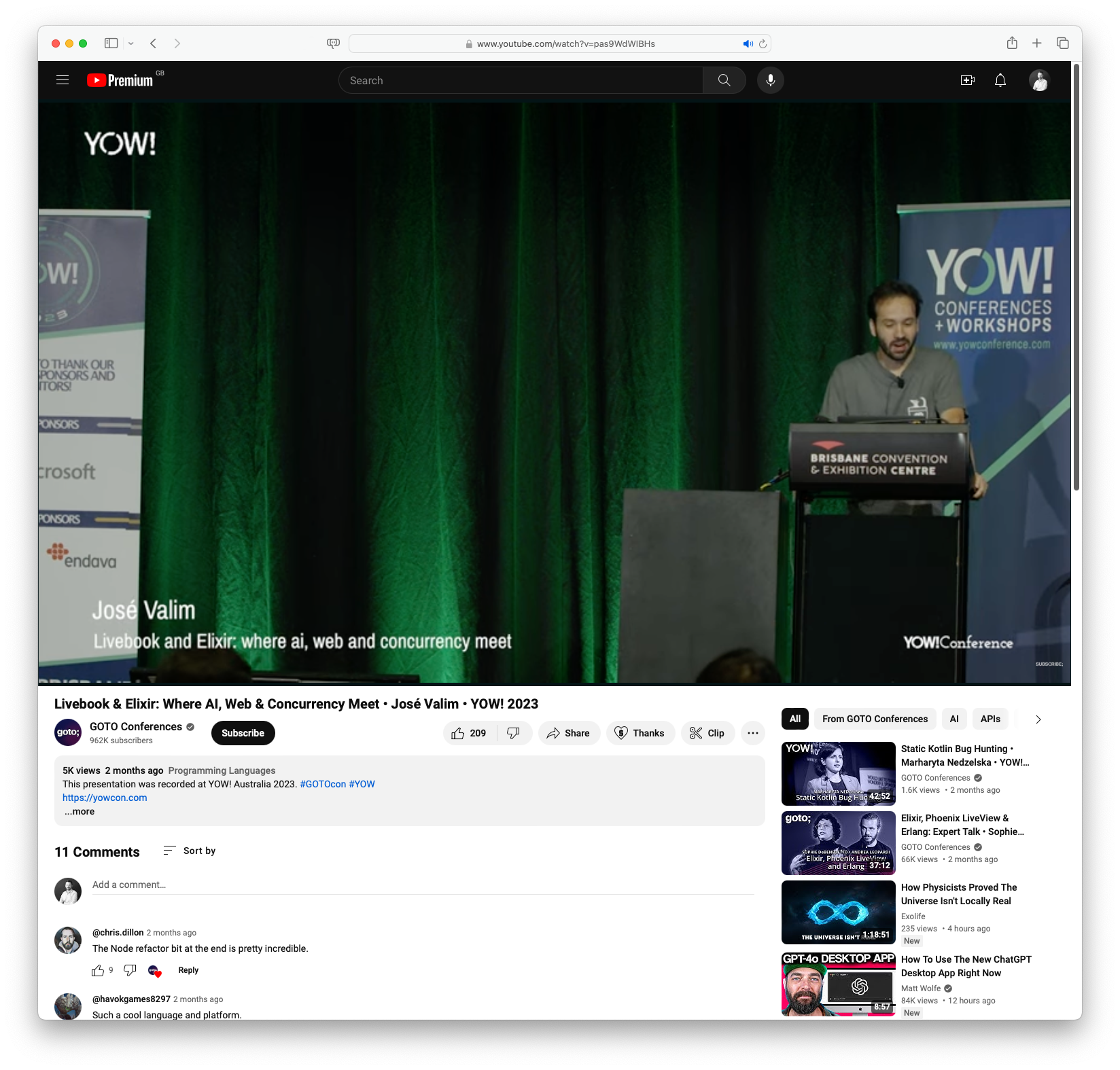Mute tab audio via the address bar speaker
Viewport: 1120px width, 1070px height.
click(x=748, y=43)
